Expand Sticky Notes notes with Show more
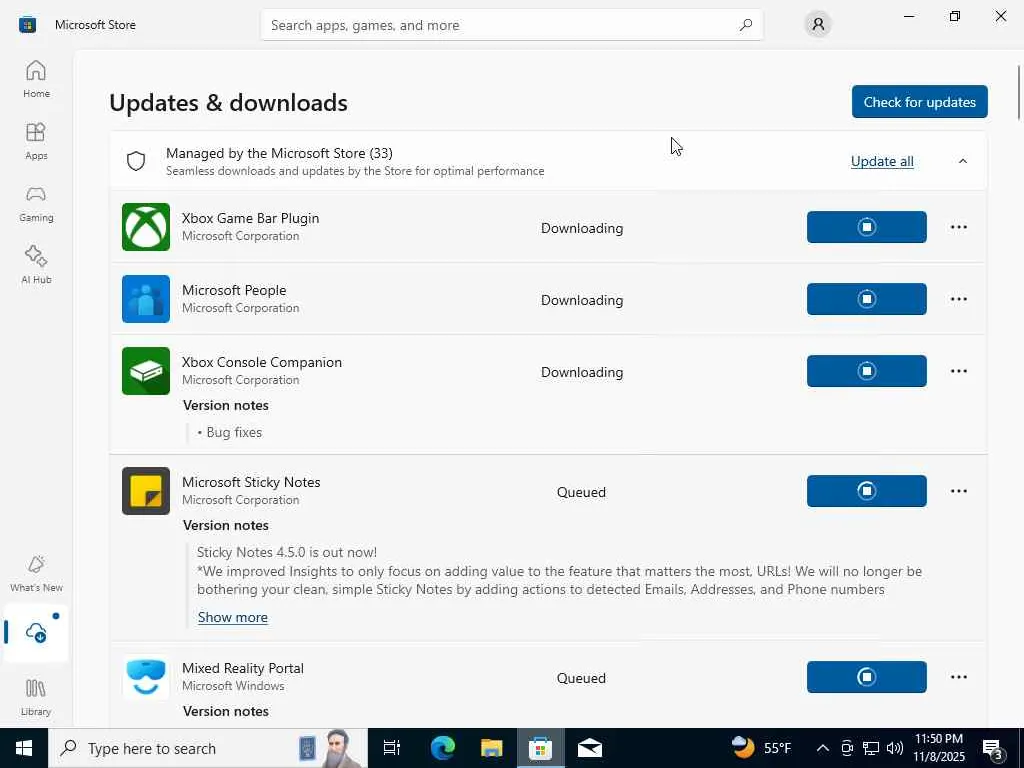 click(x=232, y=617)
